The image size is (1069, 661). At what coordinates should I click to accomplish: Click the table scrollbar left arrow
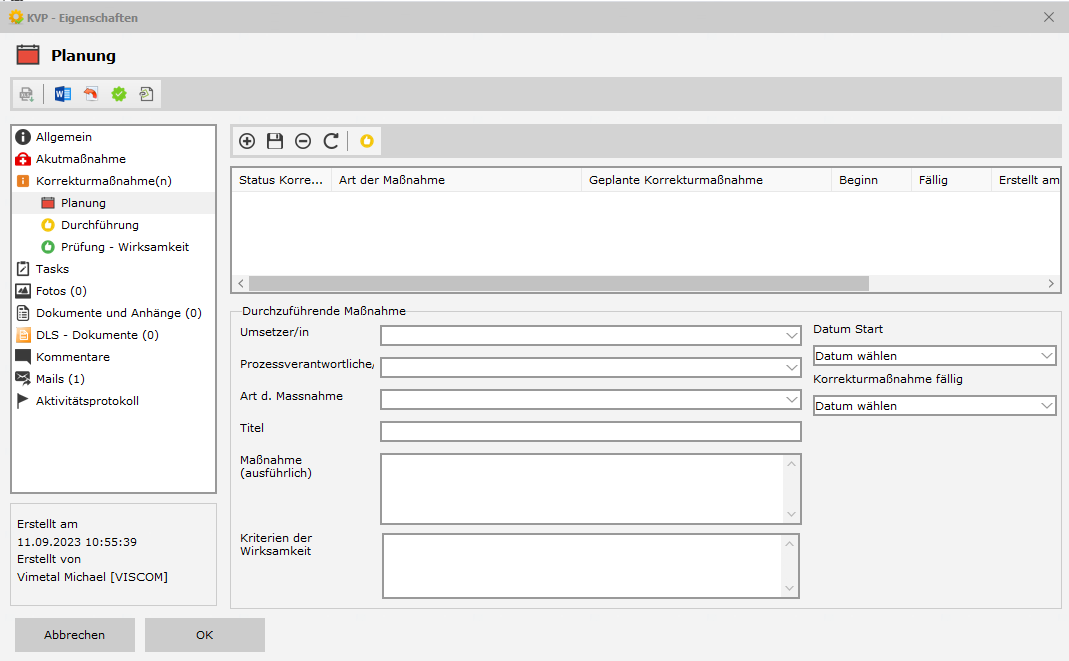pyautogui.click(x=241, y=283)
